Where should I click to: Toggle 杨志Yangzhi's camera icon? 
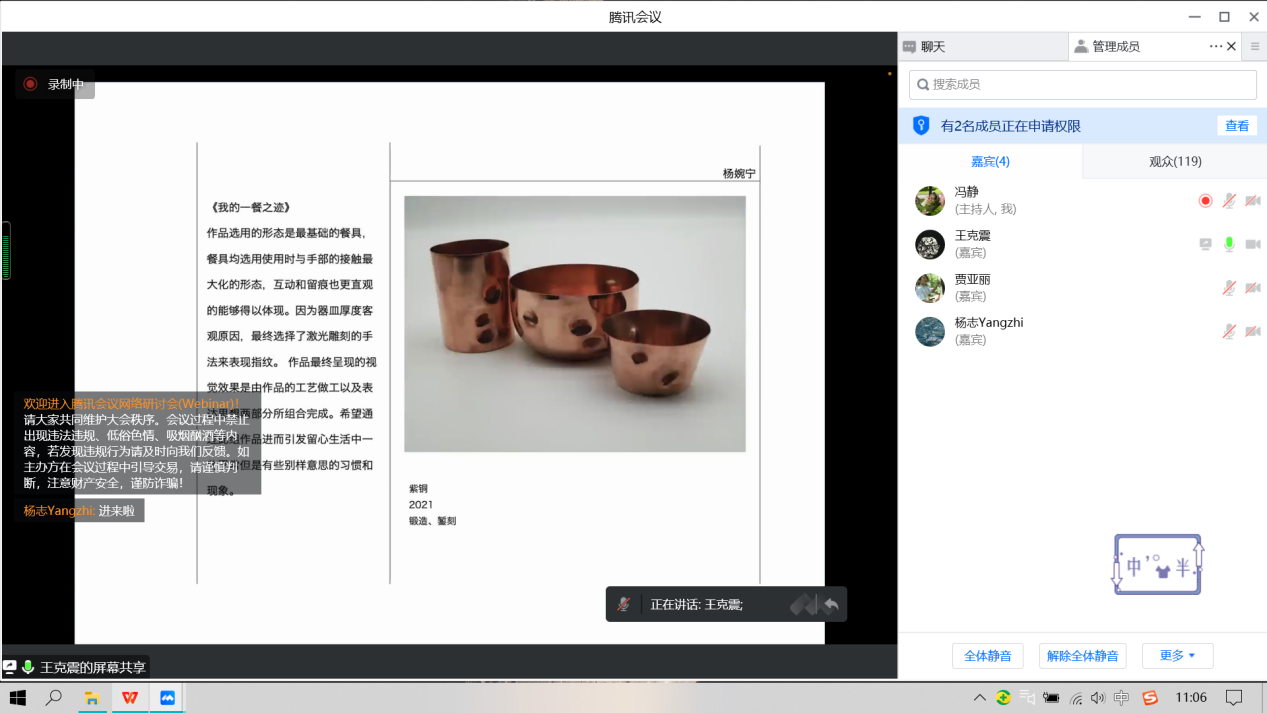click(1252, 331)
